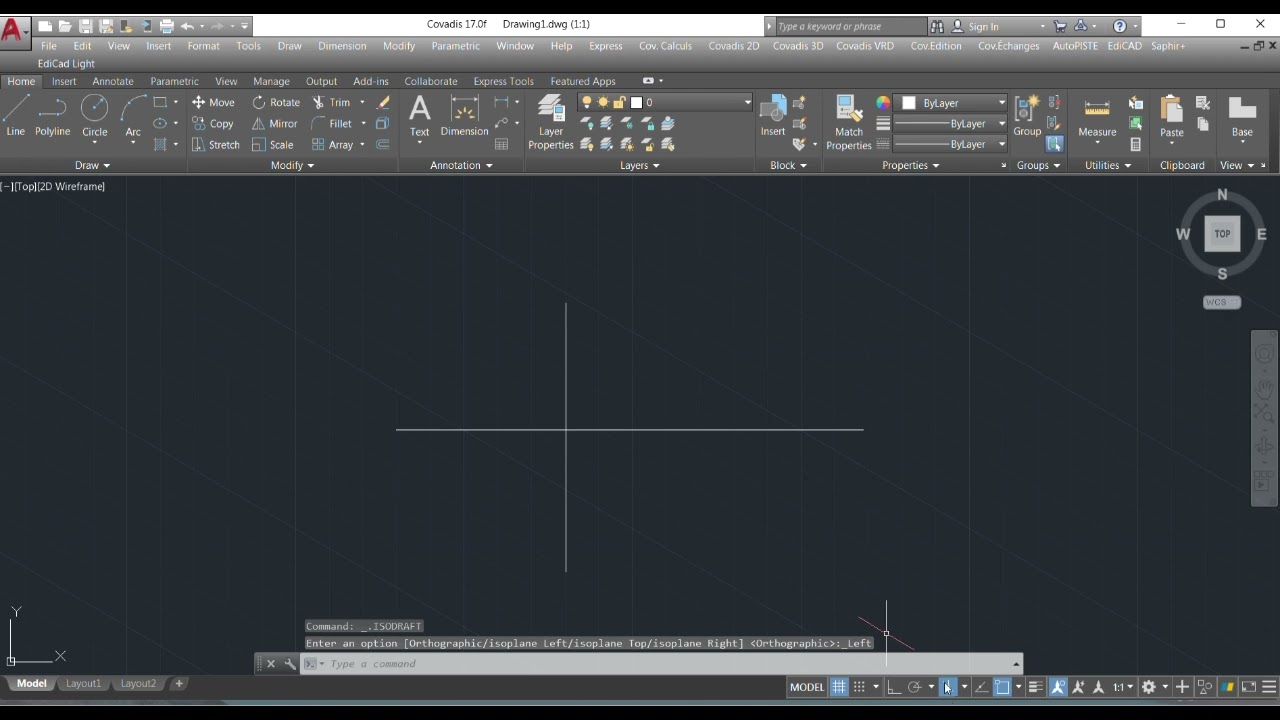Toggle 2D object snap
This screenshot has height=720, width=1280.
[1002, 687]
